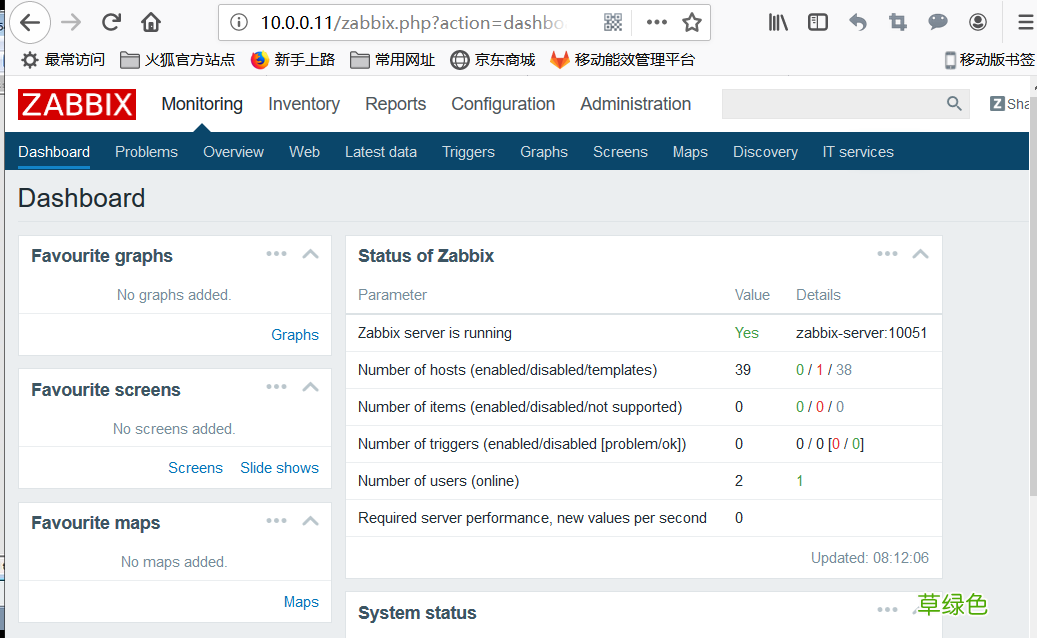Click the search magnifier icon
This screenshot has height=638, width=1037.
[953, 103]
